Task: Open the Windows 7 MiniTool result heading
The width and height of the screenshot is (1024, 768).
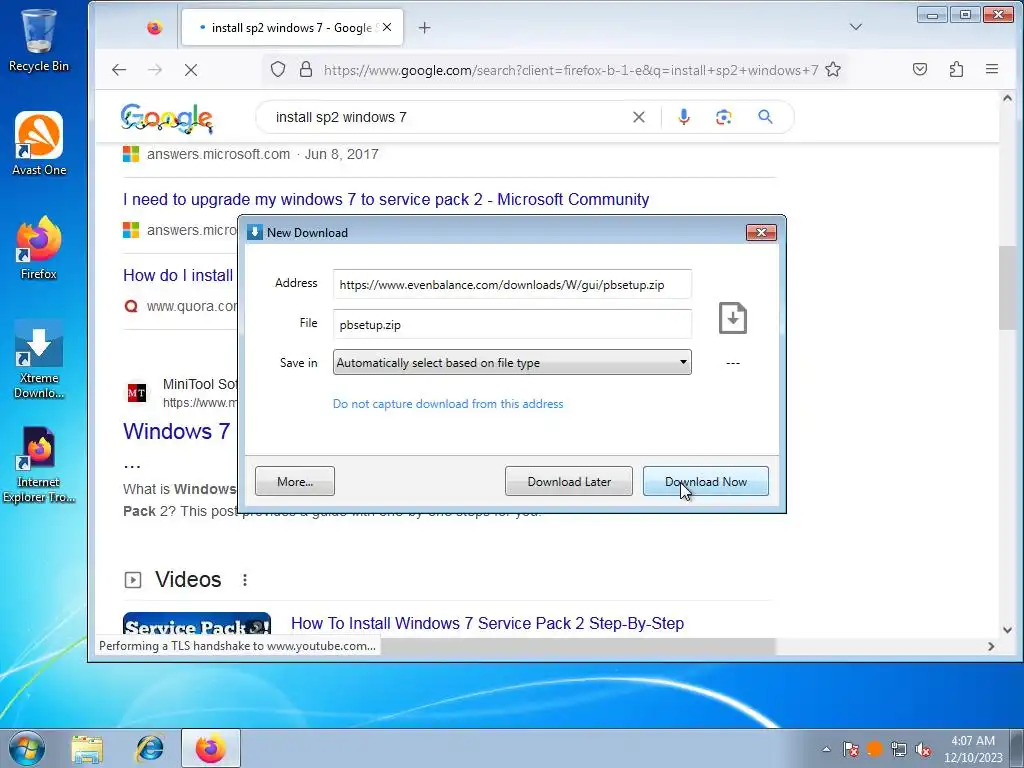Action: pos(176,431)
